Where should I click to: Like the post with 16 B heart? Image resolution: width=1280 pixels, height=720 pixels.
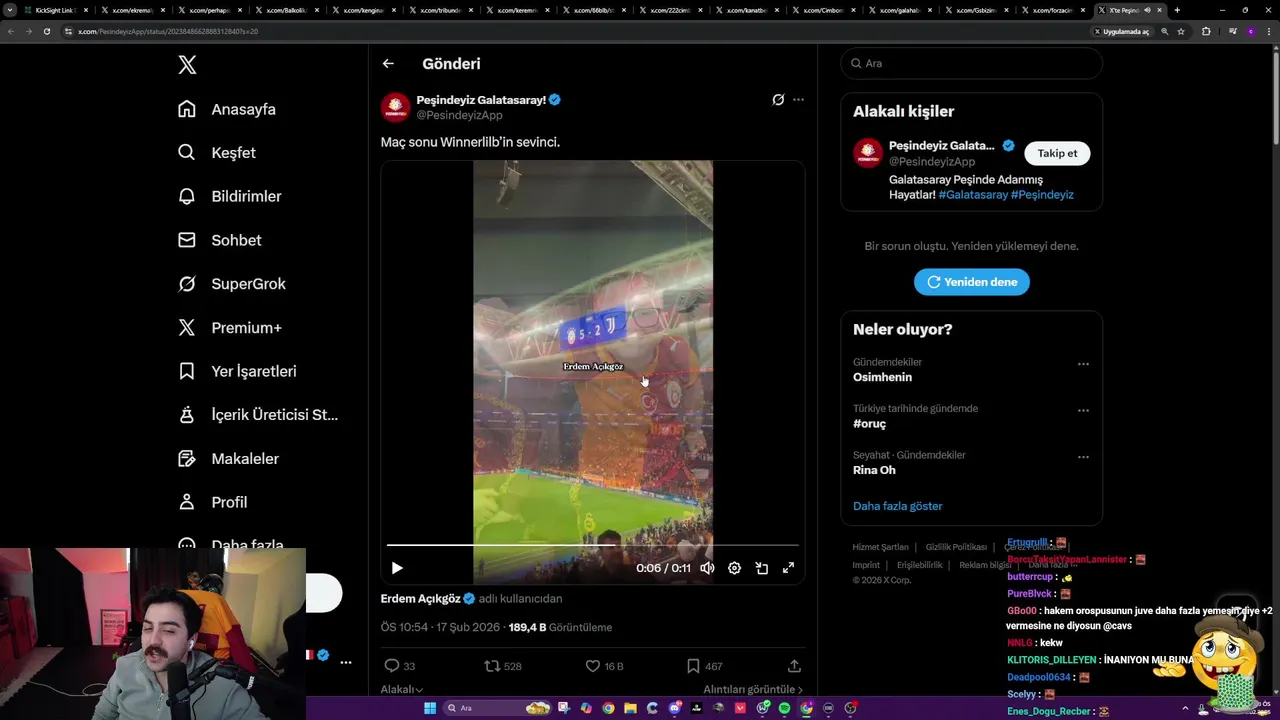[x=592, y=666]
